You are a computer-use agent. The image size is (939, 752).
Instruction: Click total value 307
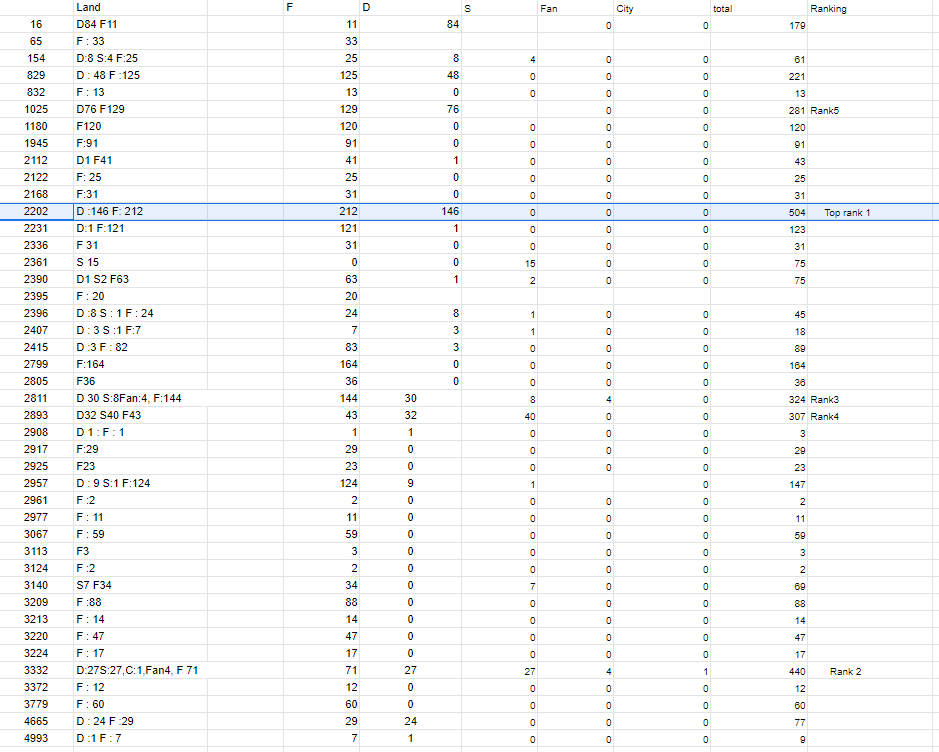tap(759, 416)
